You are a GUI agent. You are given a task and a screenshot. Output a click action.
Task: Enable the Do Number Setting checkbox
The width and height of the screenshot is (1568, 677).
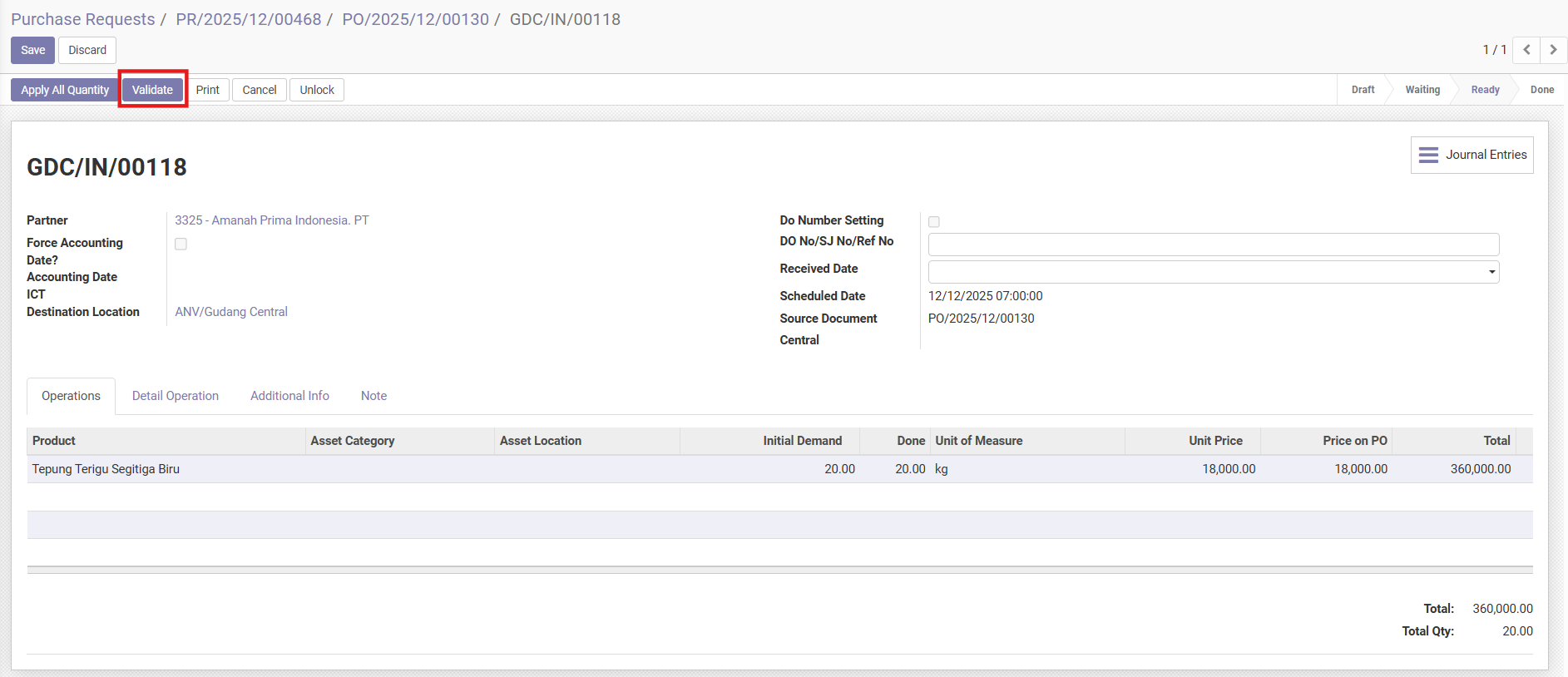click(x=934, y=222)
